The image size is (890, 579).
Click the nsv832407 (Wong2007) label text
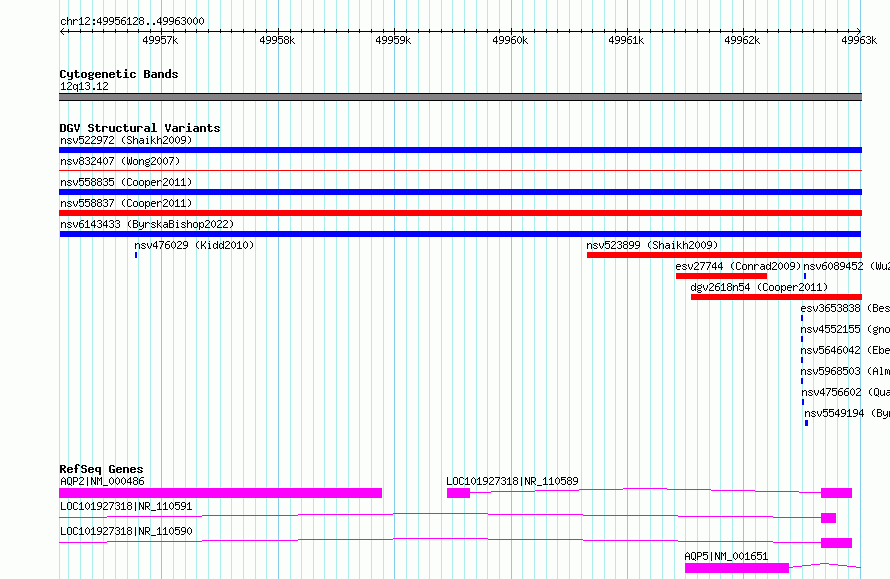[120, 161]
